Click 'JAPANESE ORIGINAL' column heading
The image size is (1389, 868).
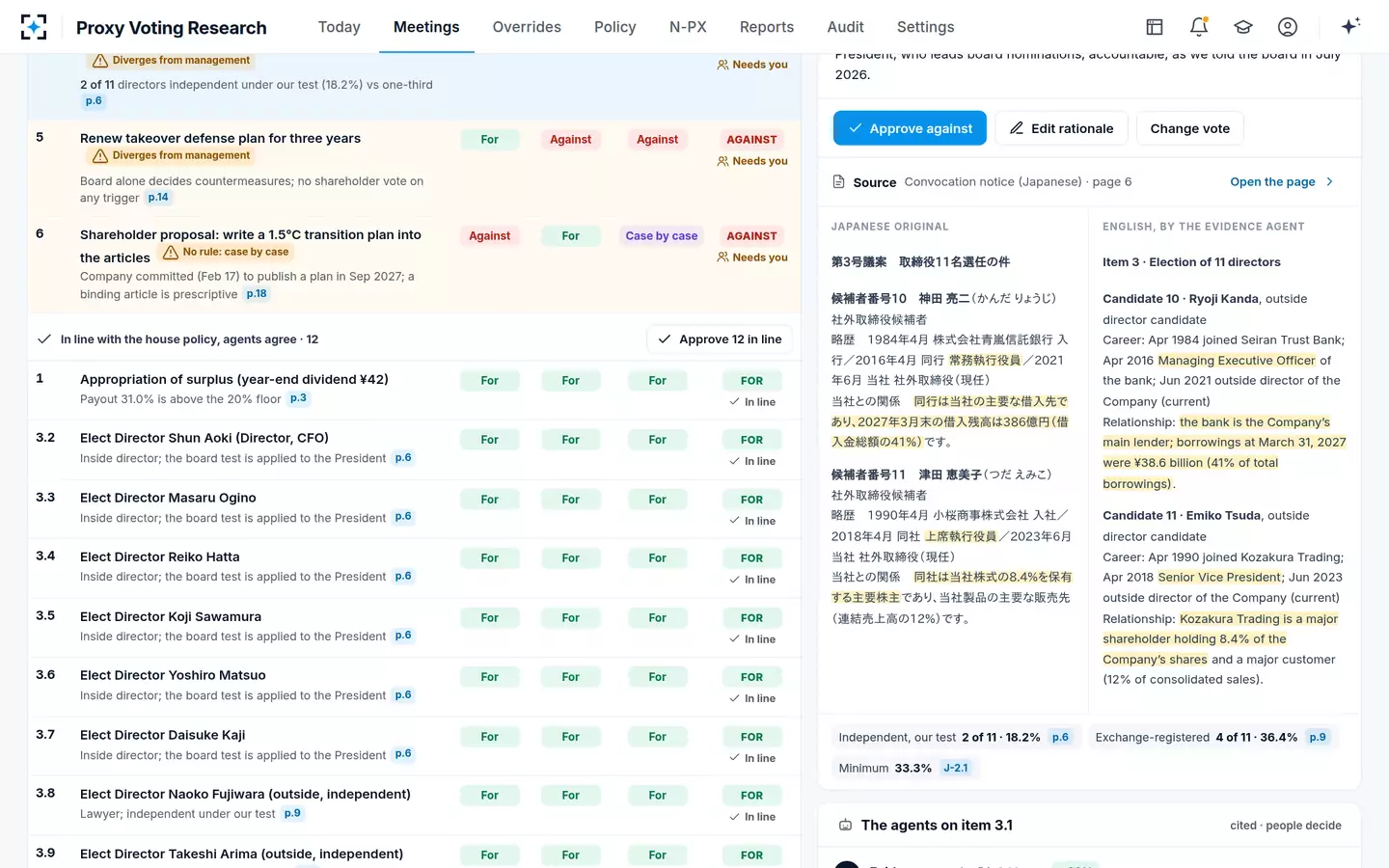coord(889,227)
